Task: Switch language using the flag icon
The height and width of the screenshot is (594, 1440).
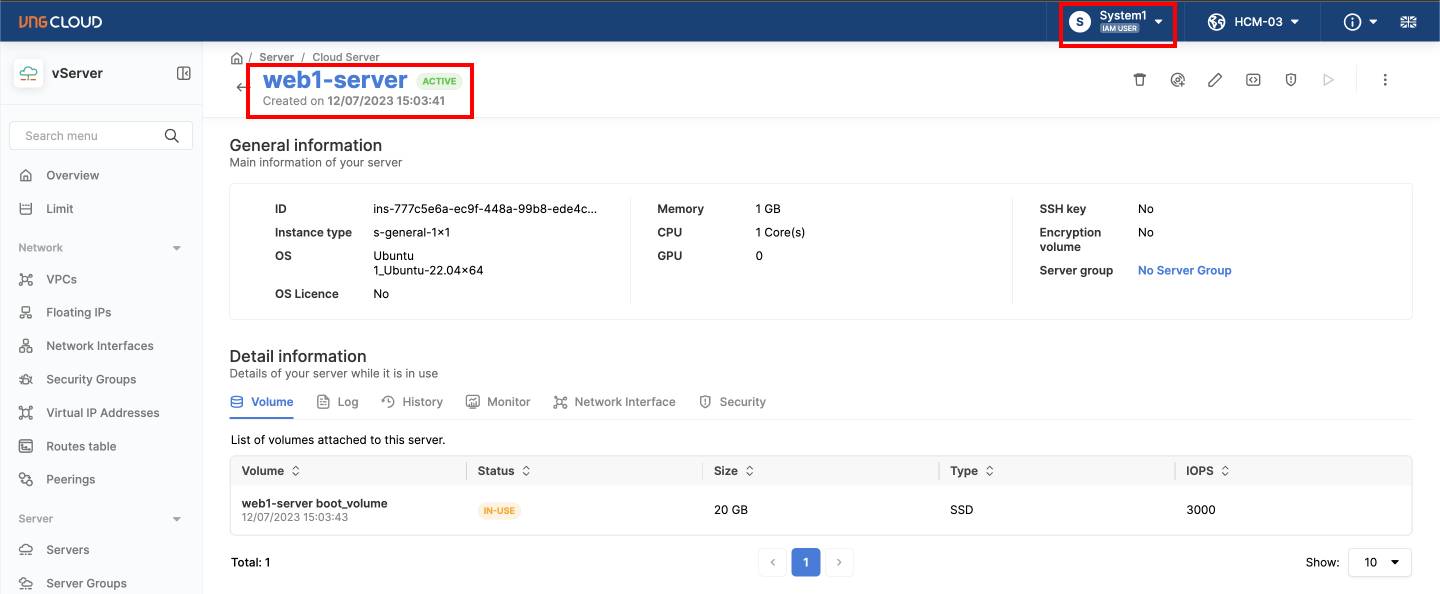Action: coord(1408,22)
